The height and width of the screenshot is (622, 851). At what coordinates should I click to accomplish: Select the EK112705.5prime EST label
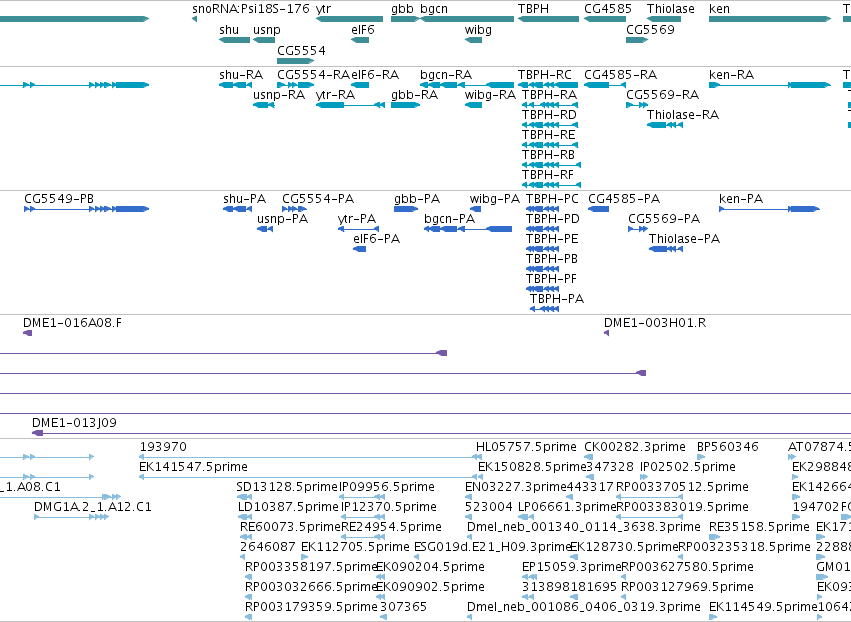tap(355, 547)
